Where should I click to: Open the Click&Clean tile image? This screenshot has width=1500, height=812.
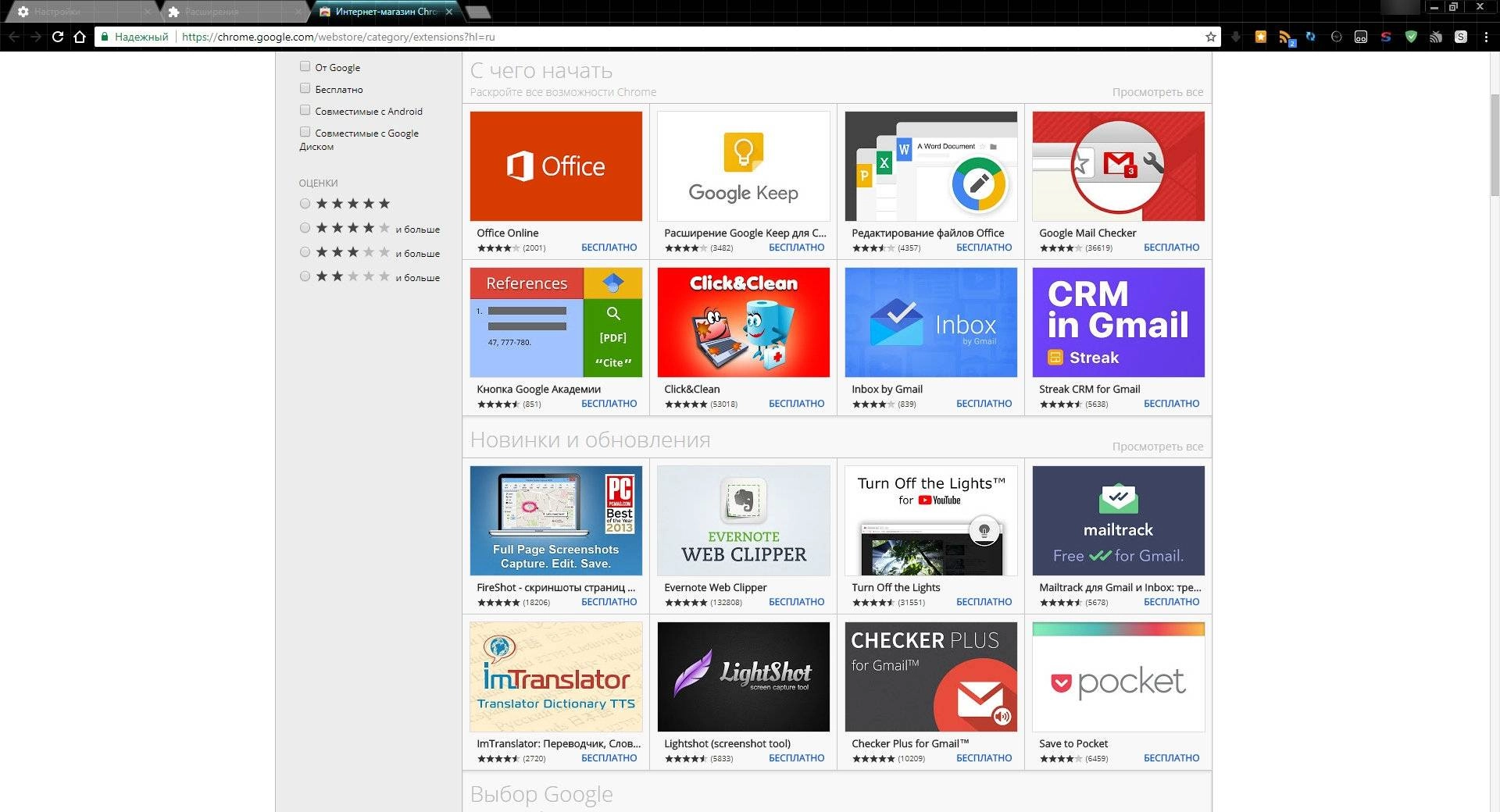[x=744, y=322]
